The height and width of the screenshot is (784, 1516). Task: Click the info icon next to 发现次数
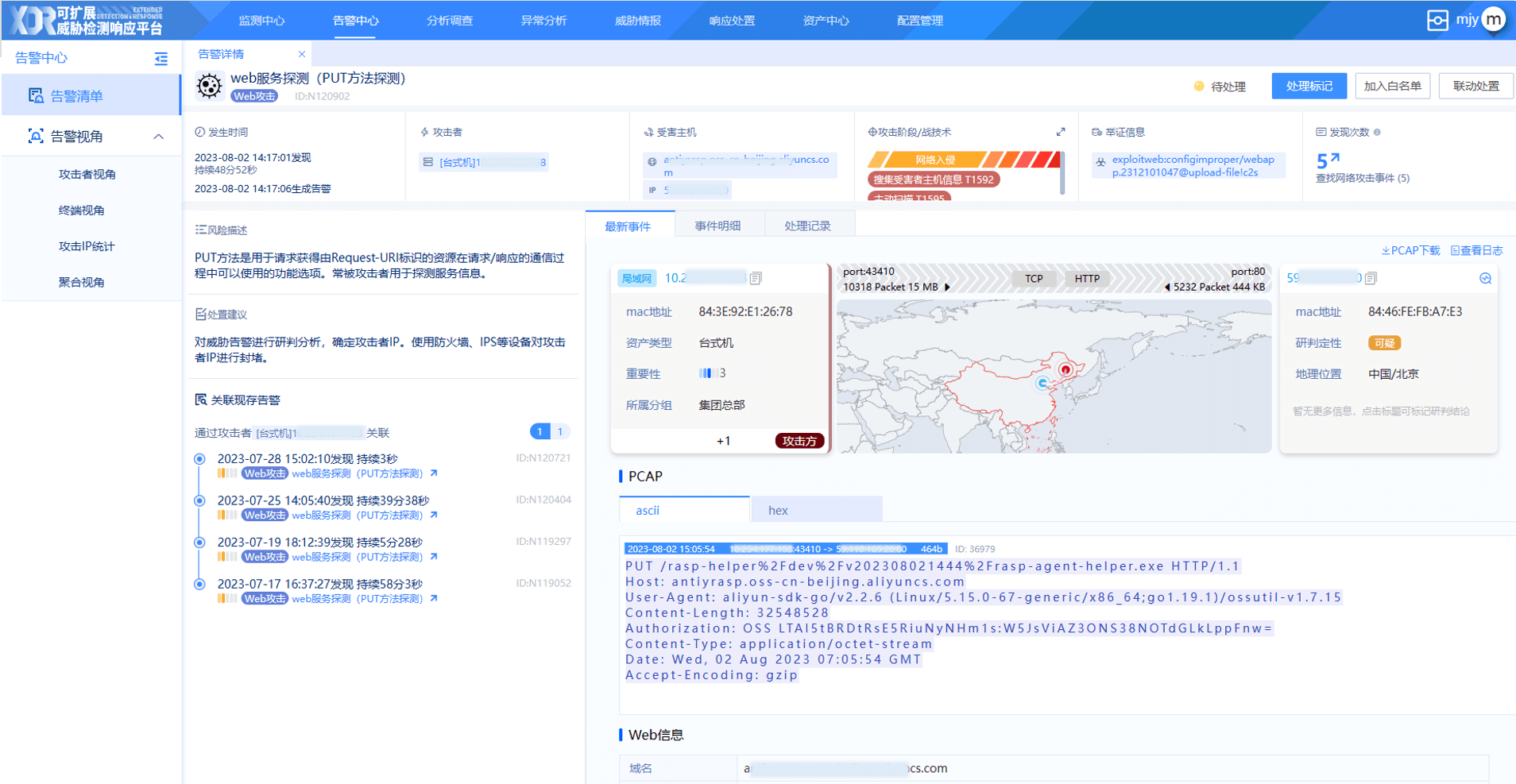1377,132
